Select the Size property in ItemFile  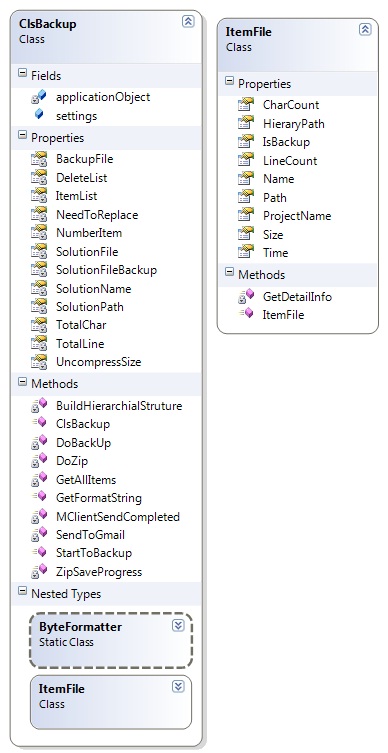coord(273,235)
